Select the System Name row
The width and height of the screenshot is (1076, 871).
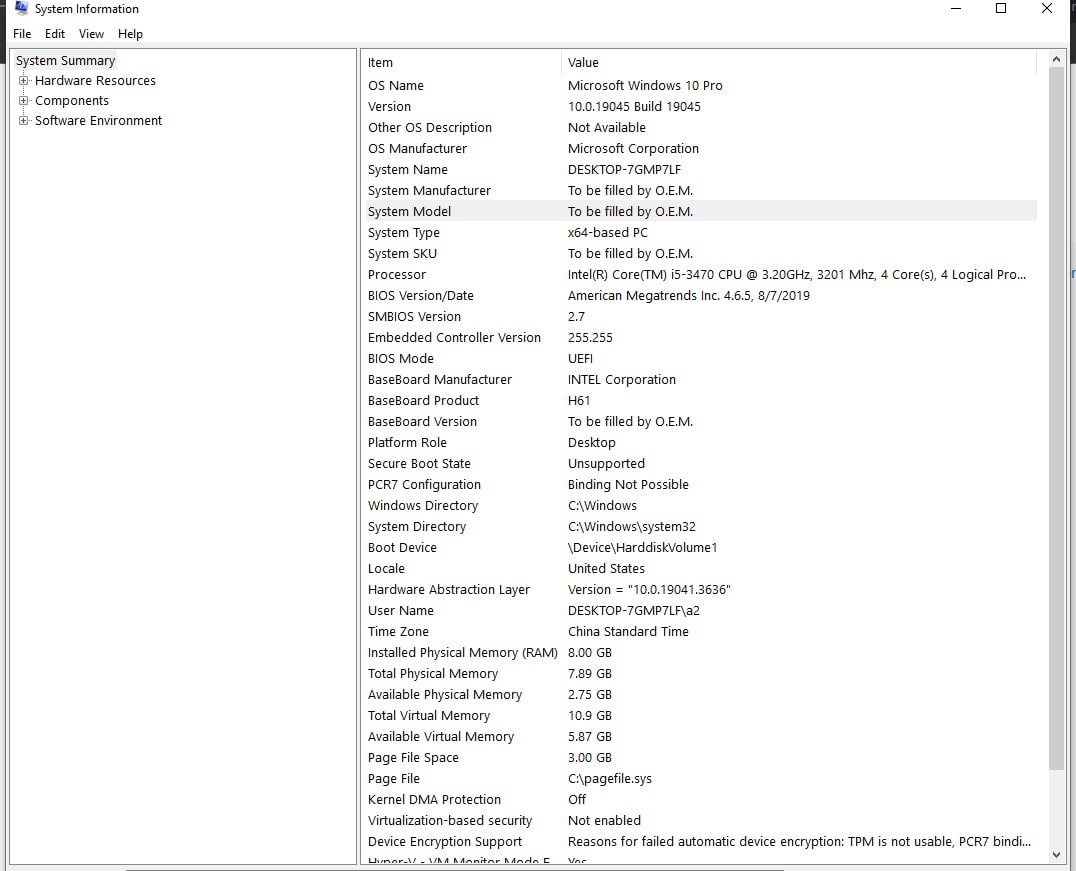(x=699, y=170)
